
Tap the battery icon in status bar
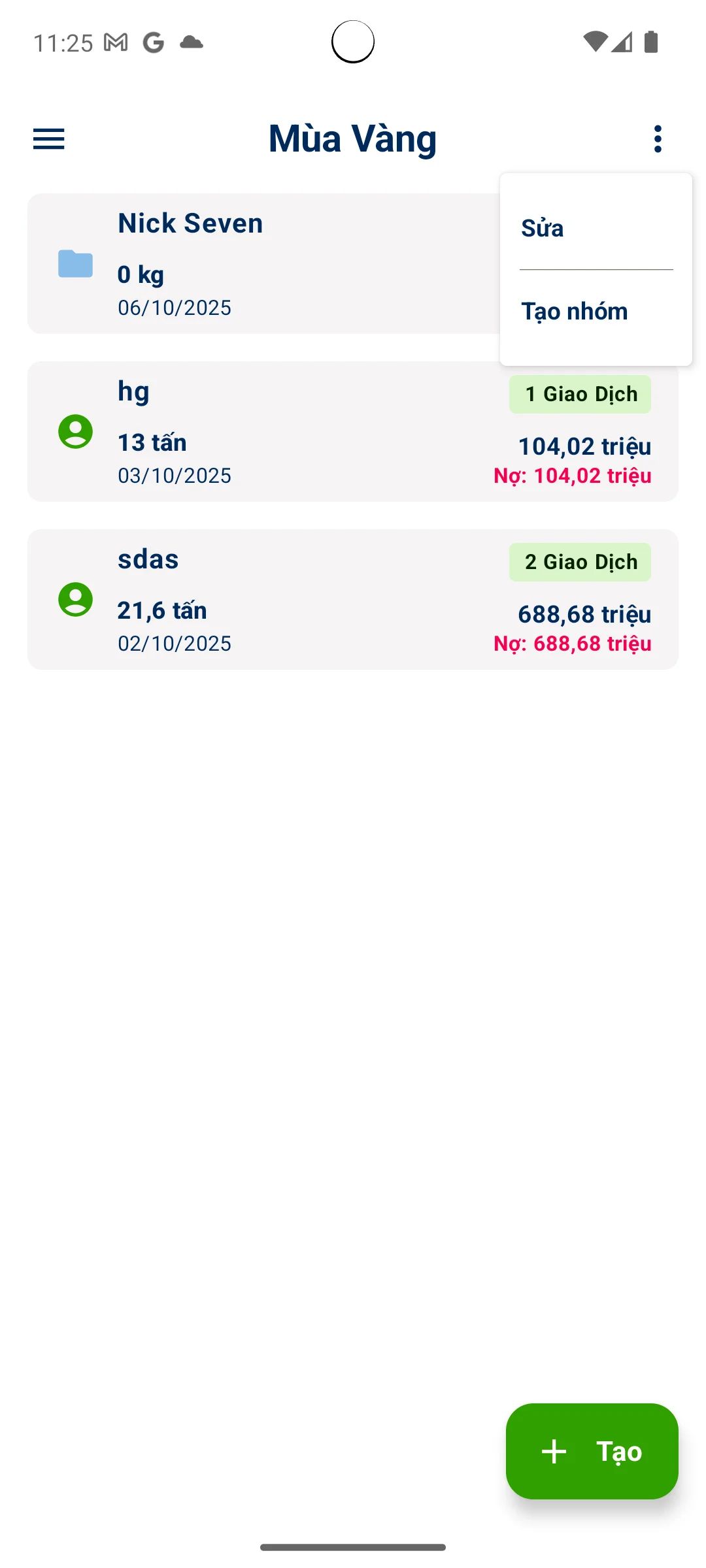(651, 42)
